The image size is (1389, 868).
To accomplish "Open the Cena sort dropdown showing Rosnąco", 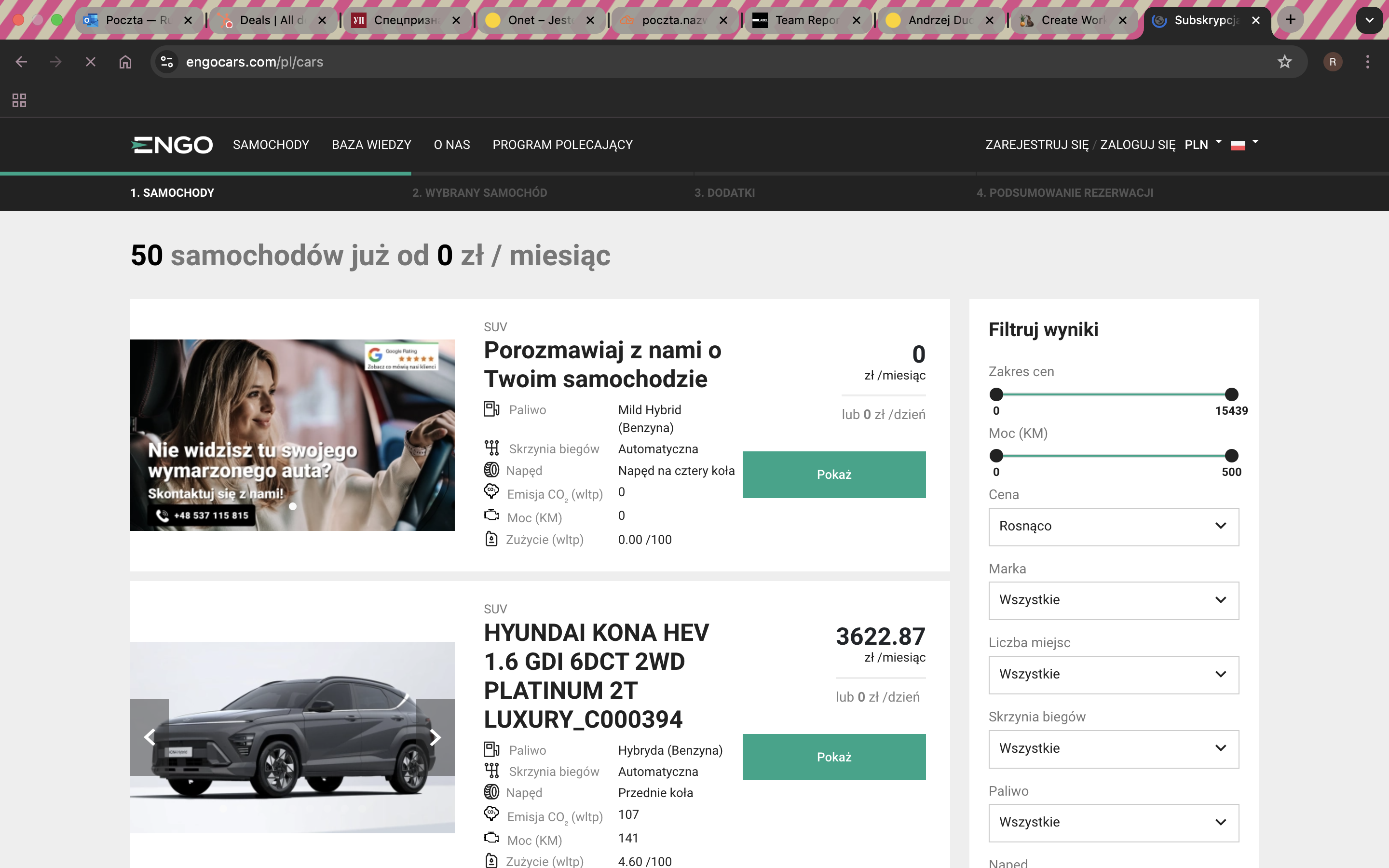I will click(x=1114, y=527).
